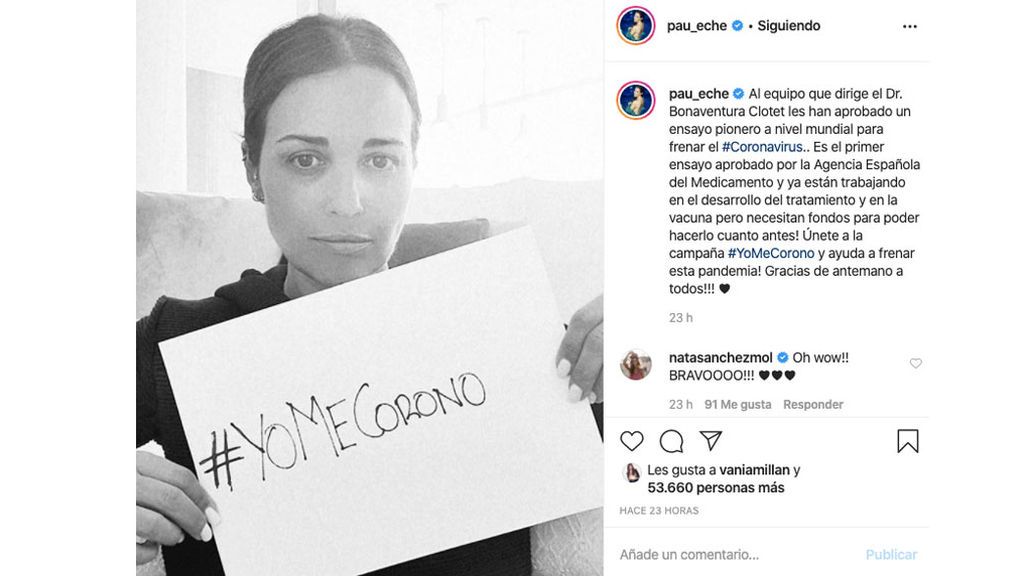Open natasanchezmol's avatar thumbnail
The width and height of the screenshot is (1024, 576).
(x=635, y=364)
